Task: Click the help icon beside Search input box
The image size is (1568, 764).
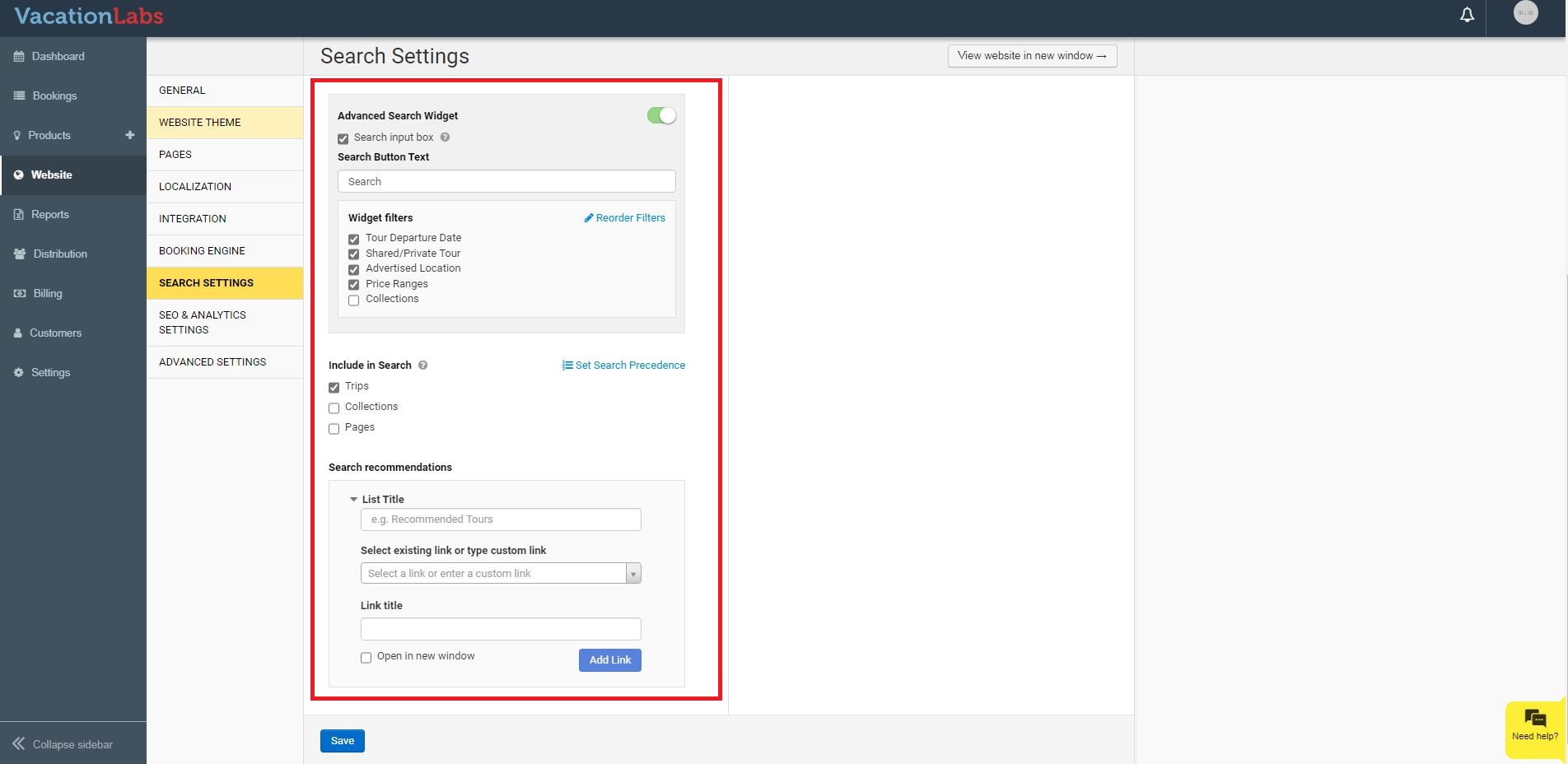Action: (445, 137)
